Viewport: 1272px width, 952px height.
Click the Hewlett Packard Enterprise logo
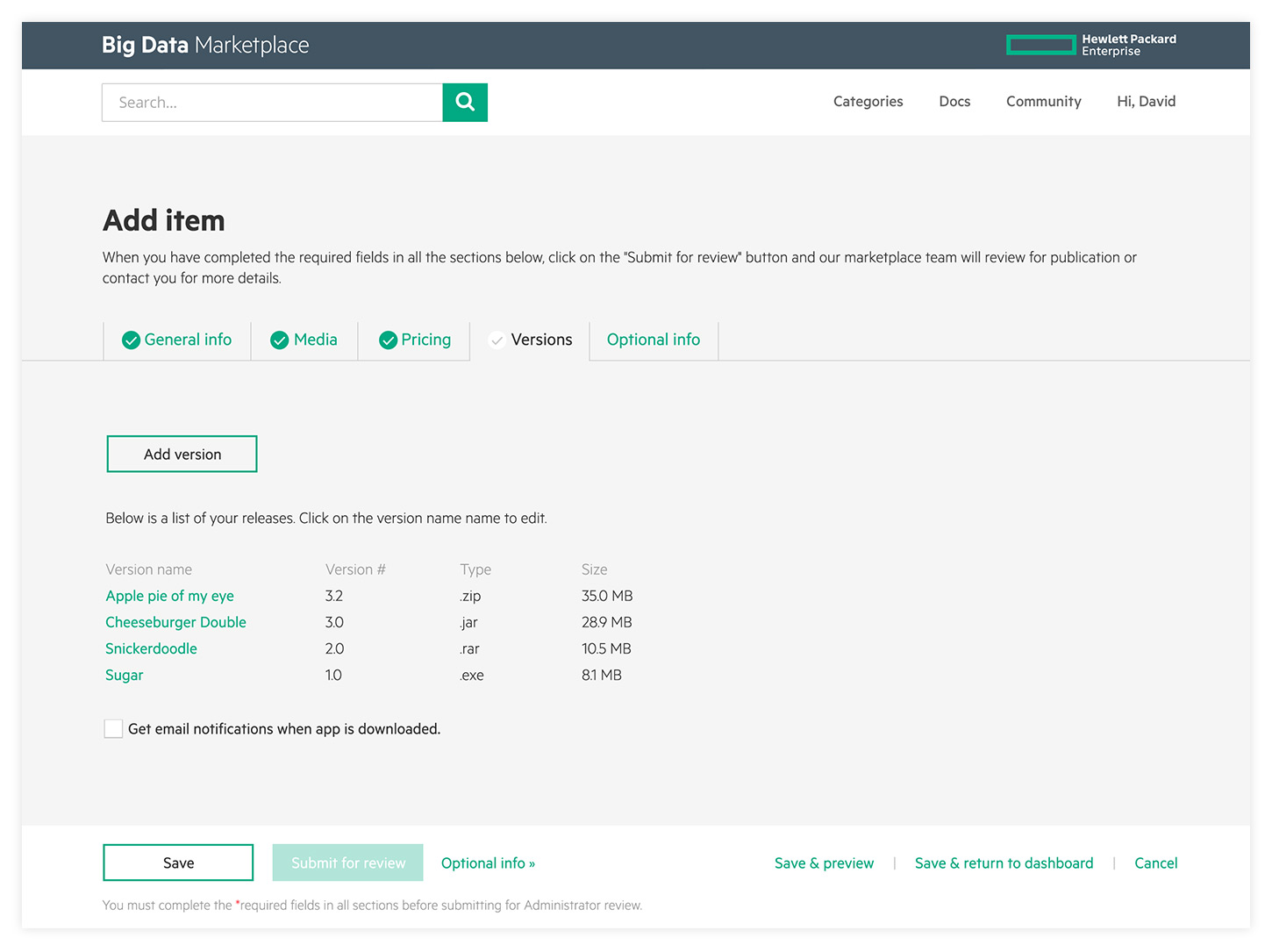coord(1090,45)
